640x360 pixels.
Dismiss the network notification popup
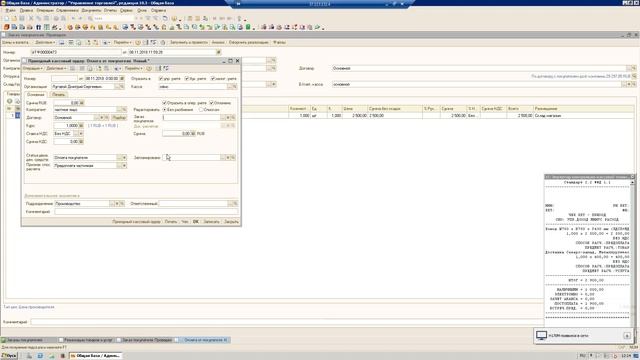coord(627,336)
